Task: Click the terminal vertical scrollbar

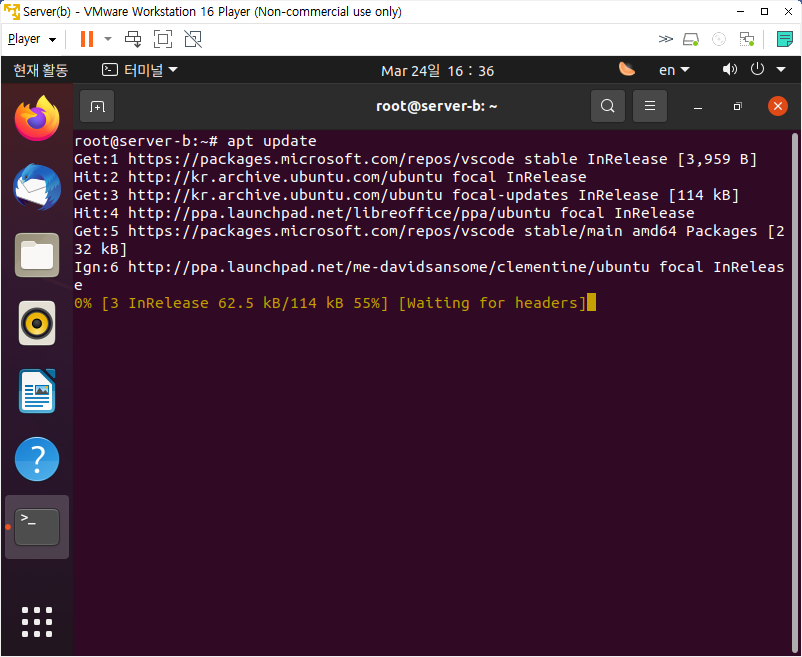Action: pyautogui.click(x=794, y=393)
